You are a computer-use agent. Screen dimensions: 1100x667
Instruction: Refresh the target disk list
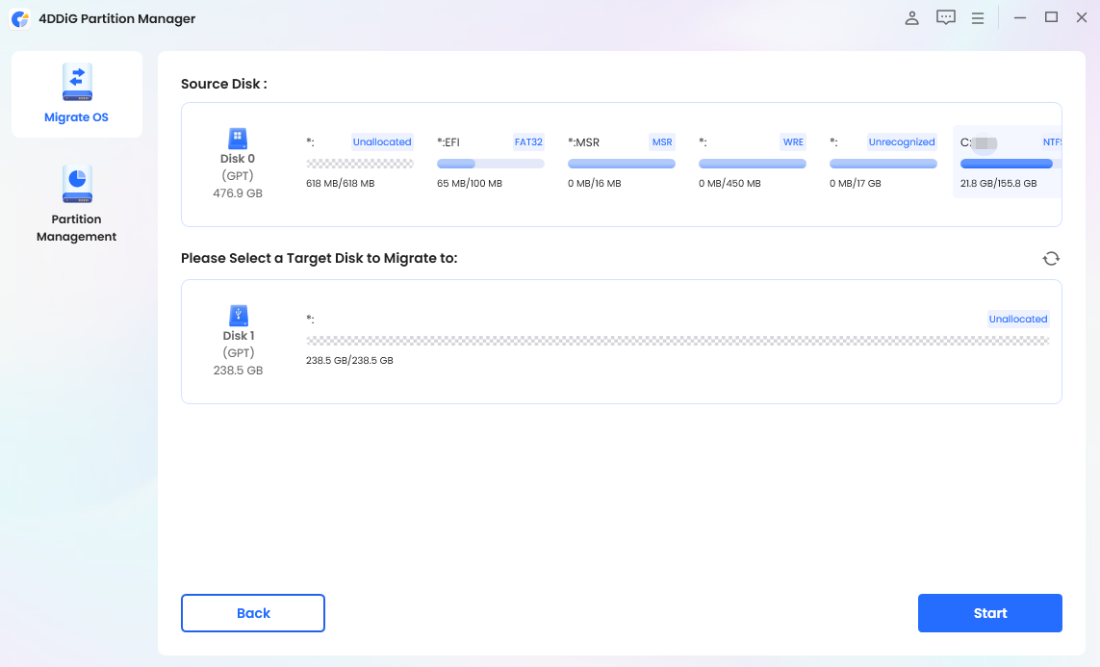click(1050, 259)
